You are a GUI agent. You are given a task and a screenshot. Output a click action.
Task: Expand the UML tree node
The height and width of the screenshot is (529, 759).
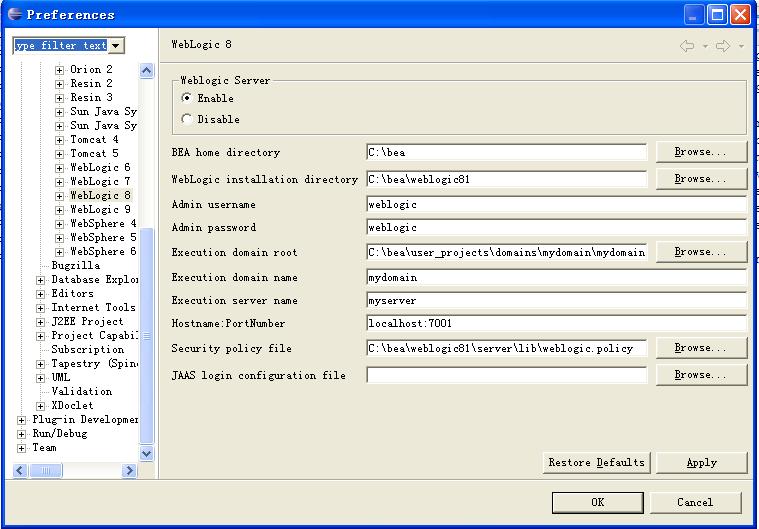click(x=41, y=378)
